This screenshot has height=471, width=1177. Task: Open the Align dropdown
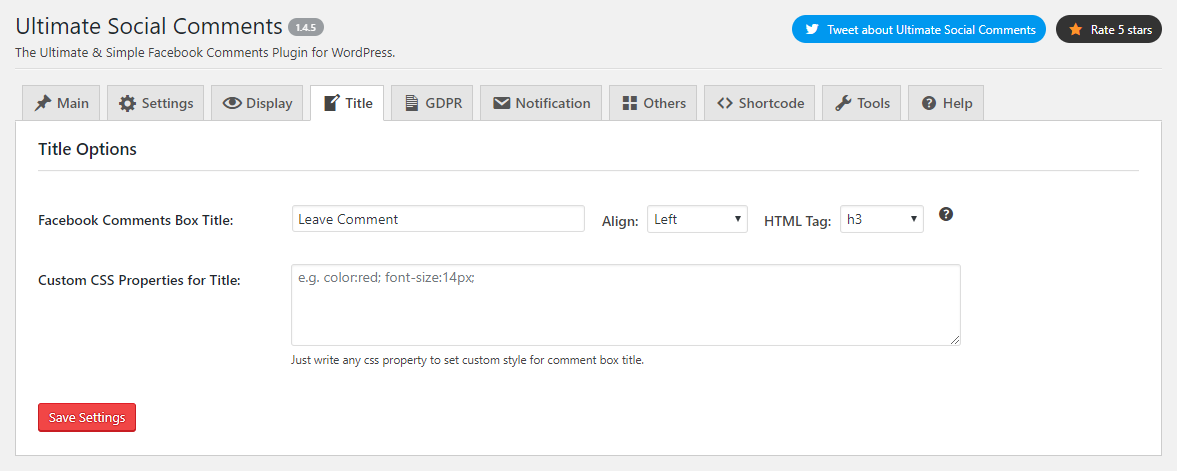697,219
